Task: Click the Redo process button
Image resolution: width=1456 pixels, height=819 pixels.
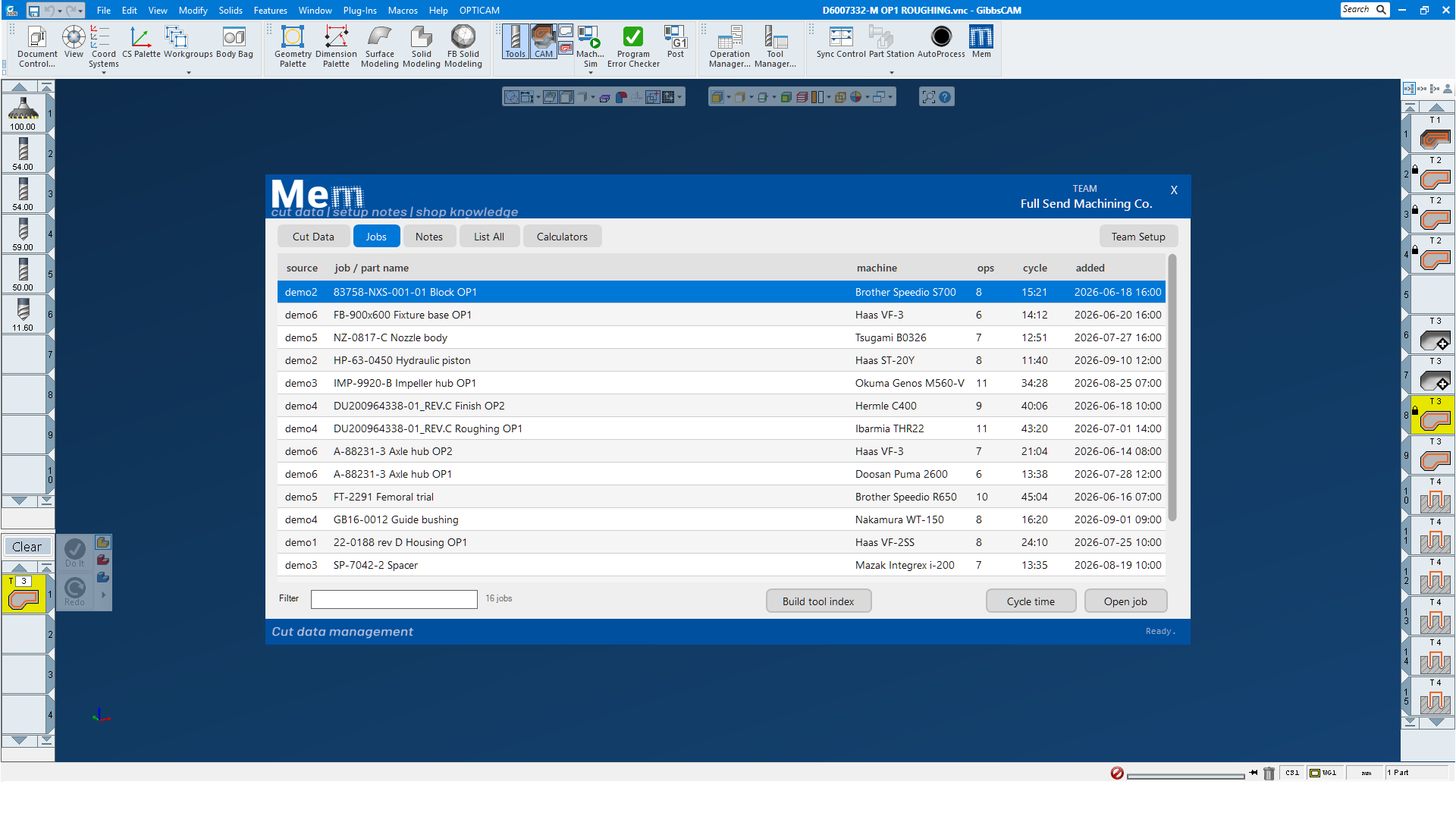Action: 74,591
